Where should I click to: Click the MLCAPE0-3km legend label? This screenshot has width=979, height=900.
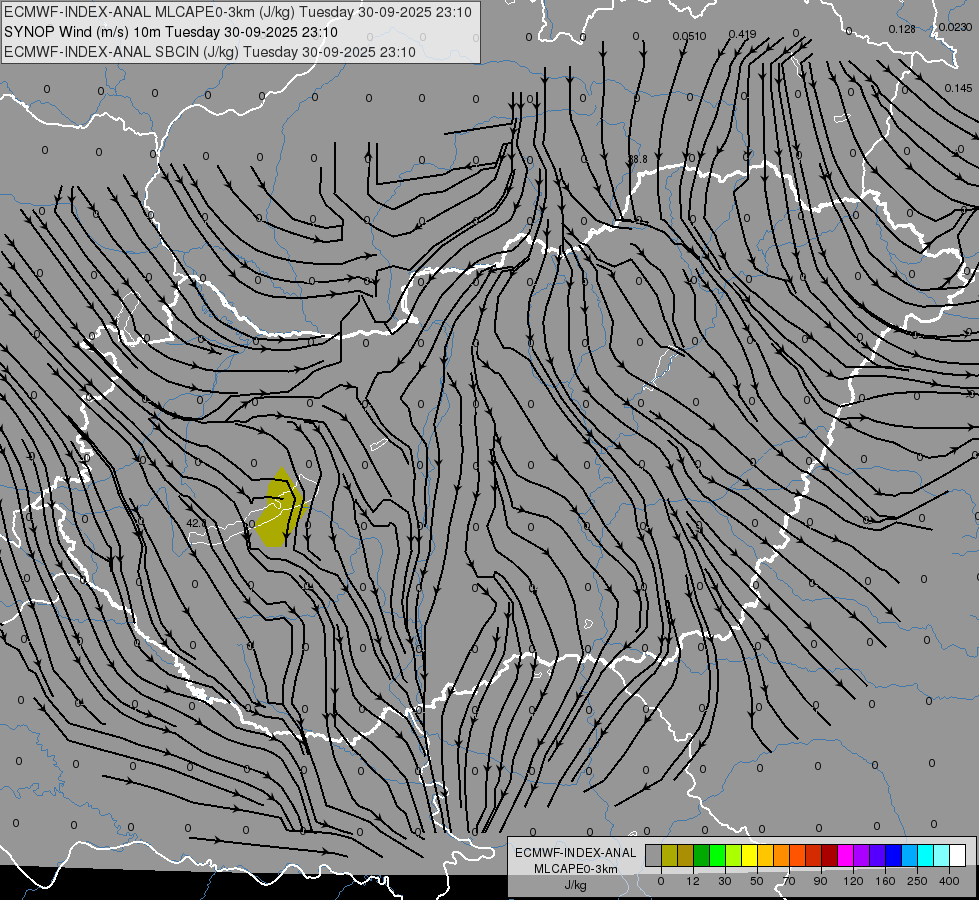(x=576, y=869)
